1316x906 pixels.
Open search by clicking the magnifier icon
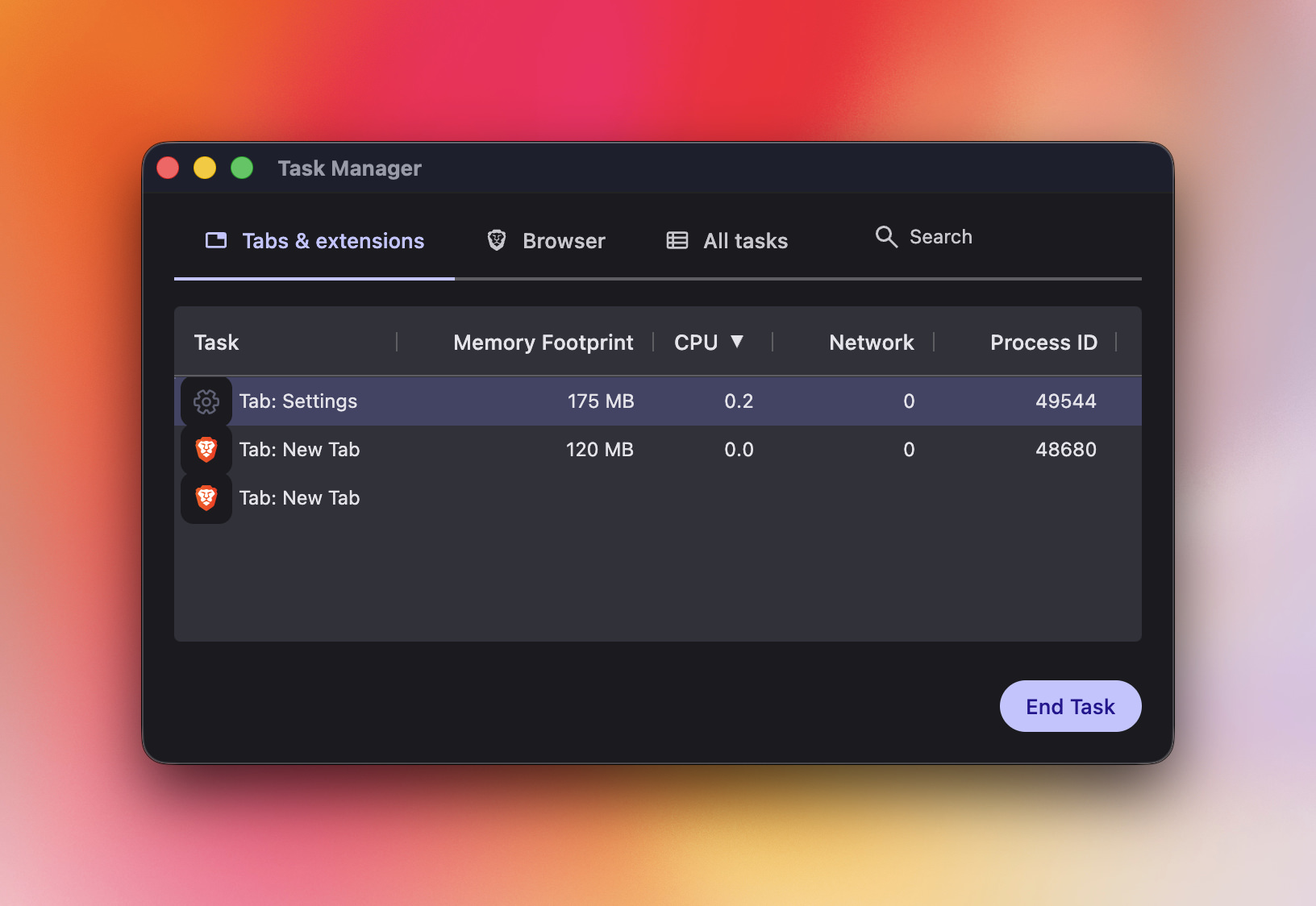click(885, 236)
